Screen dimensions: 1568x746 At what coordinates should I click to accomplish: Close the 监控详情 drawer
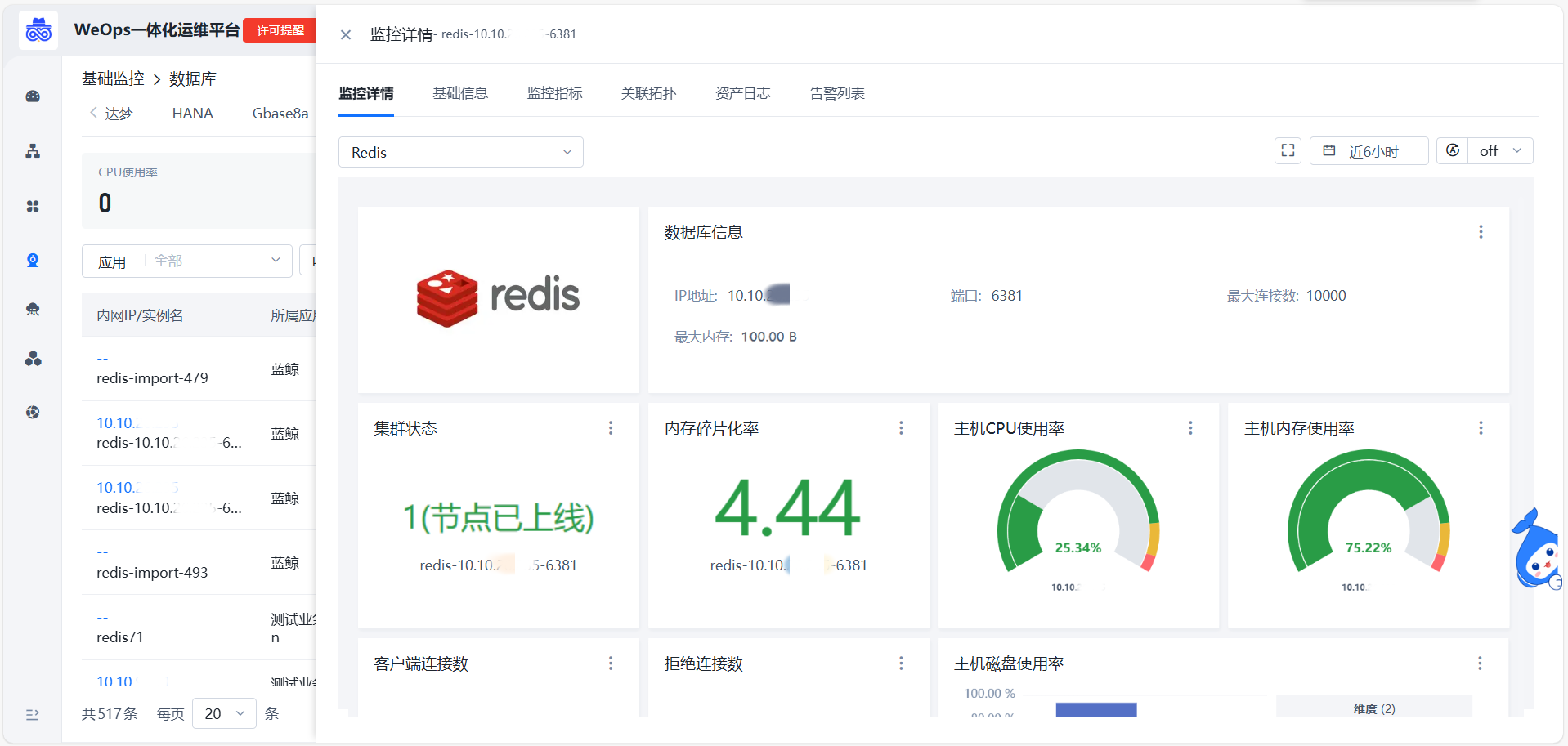346,34
